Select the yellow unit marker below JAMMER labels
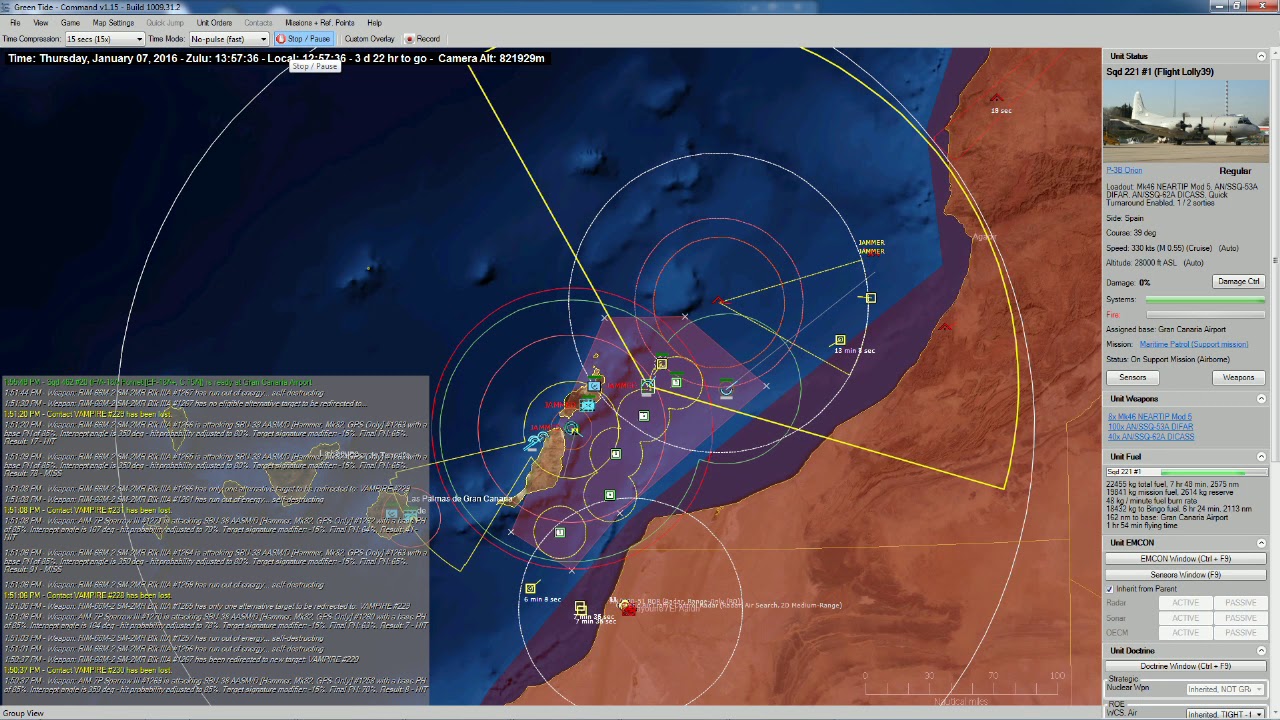Viewport: 1280px width, 720px height. (870, 298)
